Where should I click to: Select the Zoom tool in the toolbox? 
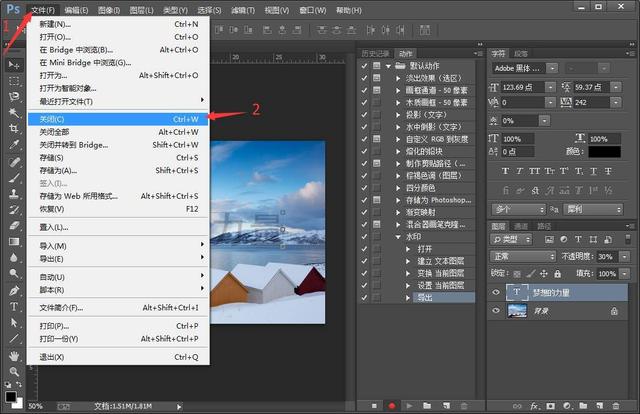(x=14, y=372)
